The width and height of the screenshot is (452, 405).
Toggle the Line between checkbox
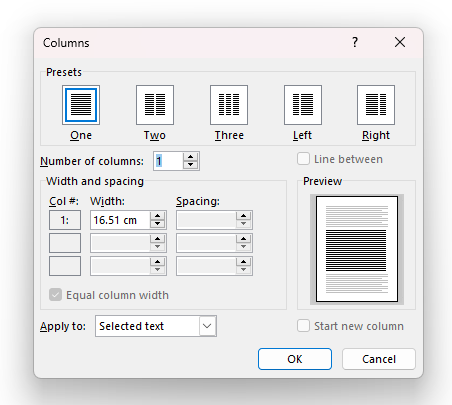point(303,159)
